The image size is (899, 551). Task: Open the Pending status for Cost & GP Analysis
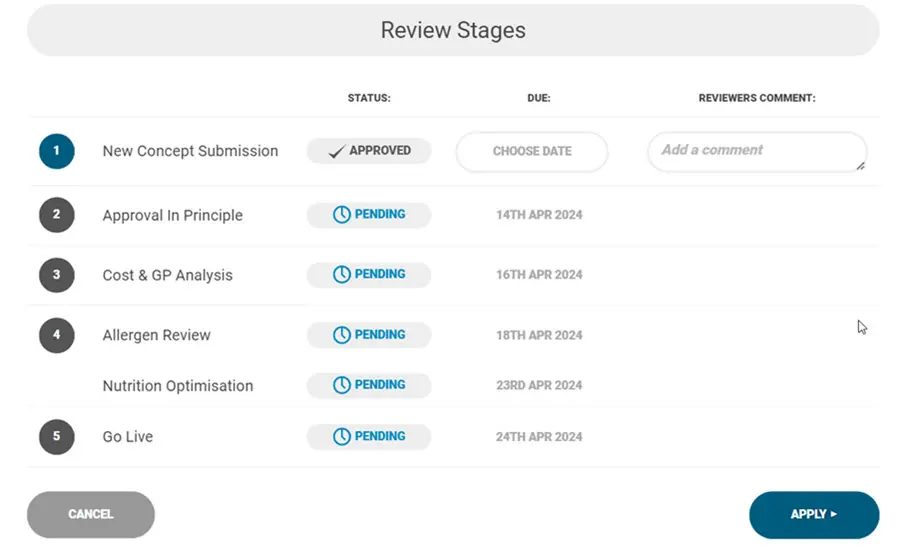[368, 275]
